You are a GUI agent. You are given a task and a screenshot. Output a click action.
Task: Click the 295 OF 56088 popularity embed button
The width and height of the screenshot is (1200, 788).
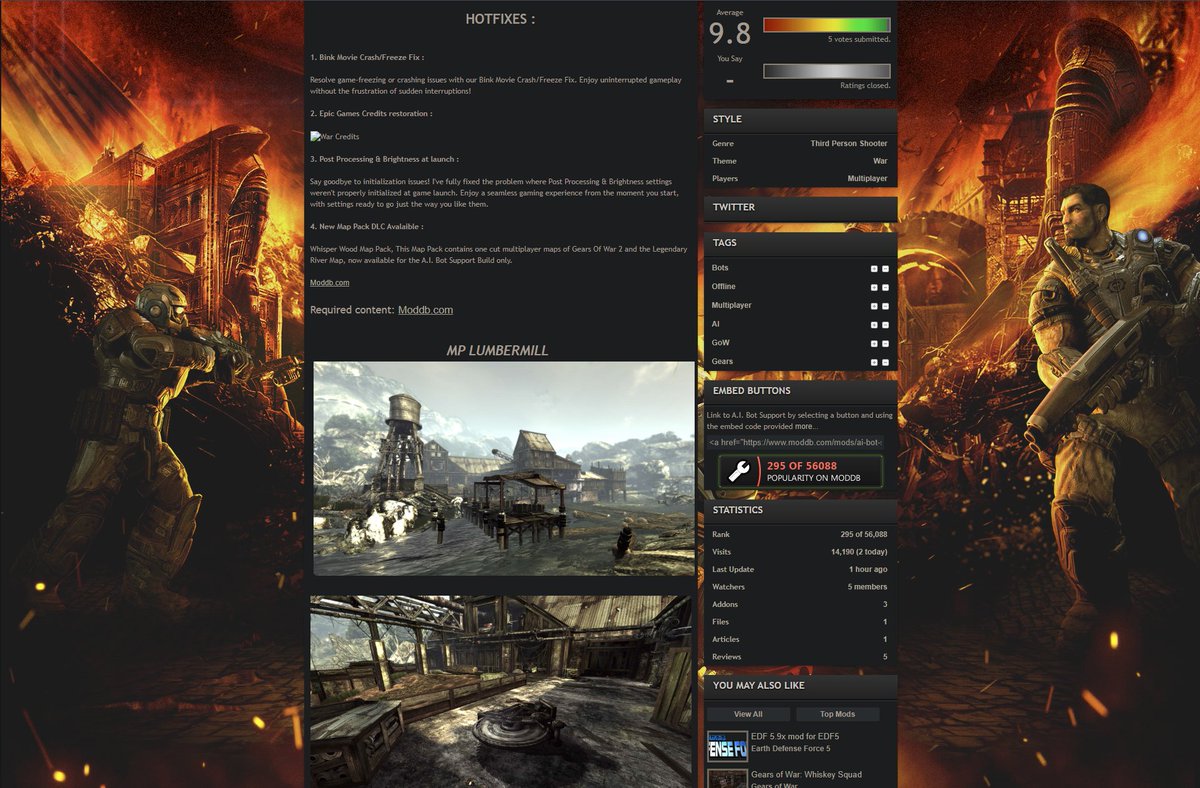coord(801,472)
